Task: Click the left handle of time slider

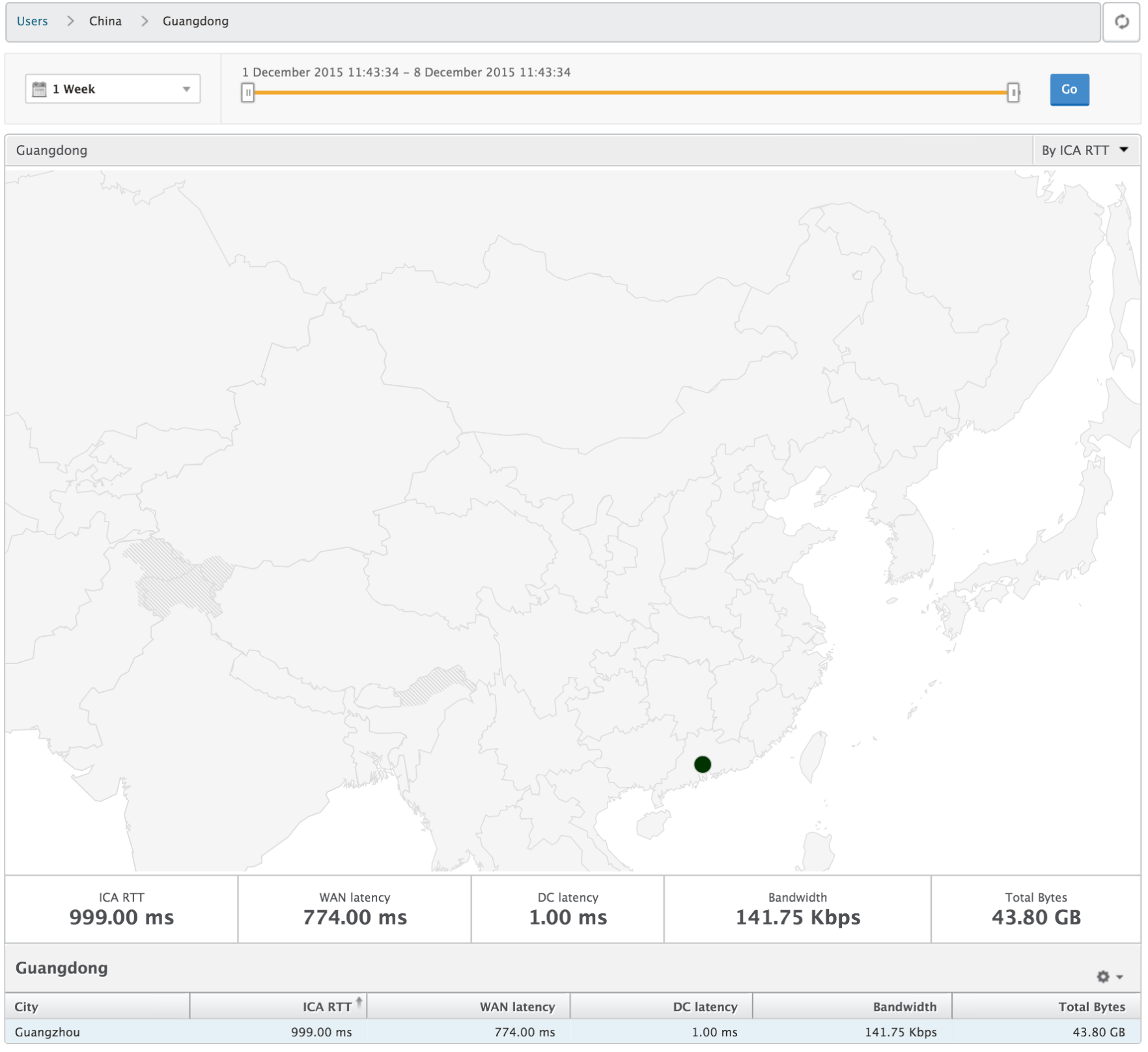Action: pyautogui.click(x=247, y=92)
